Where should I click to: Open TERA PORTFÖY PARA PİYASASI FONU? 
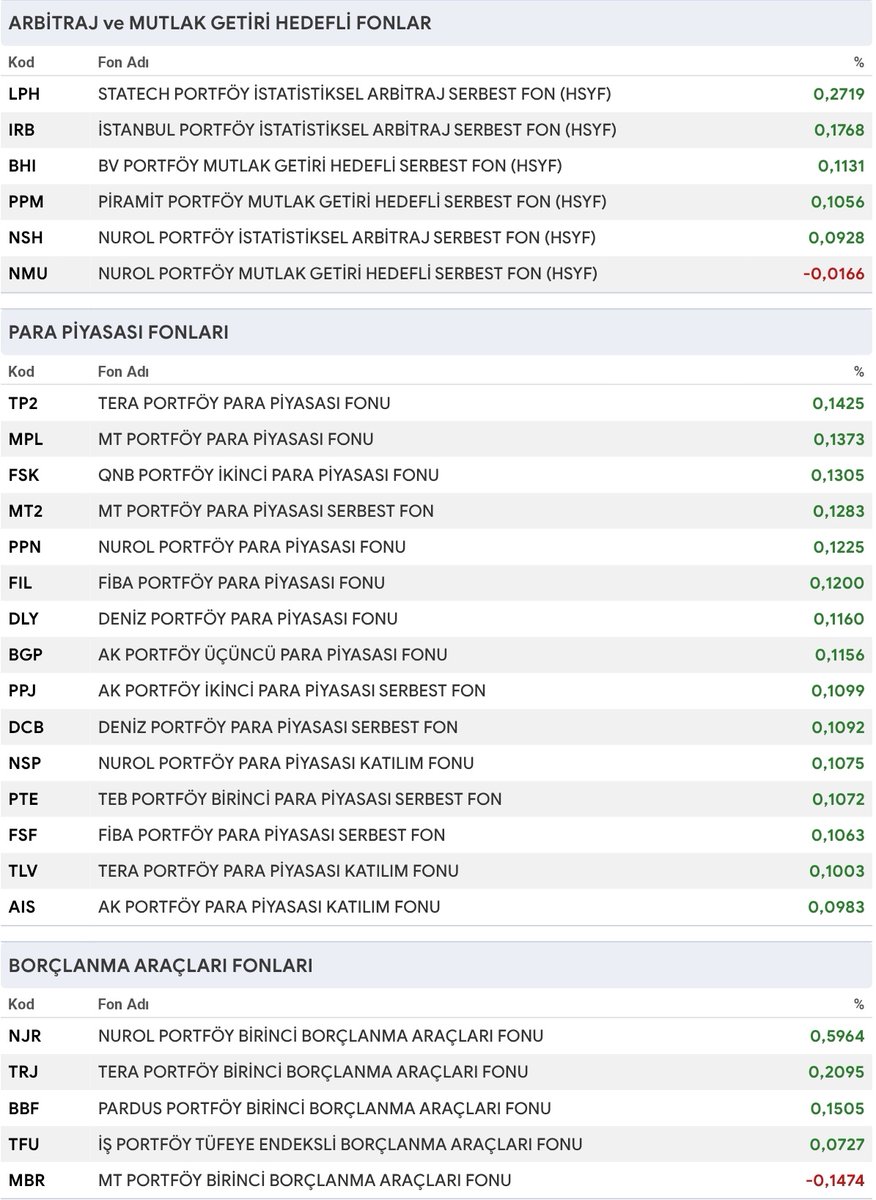(x=244, y=403)
